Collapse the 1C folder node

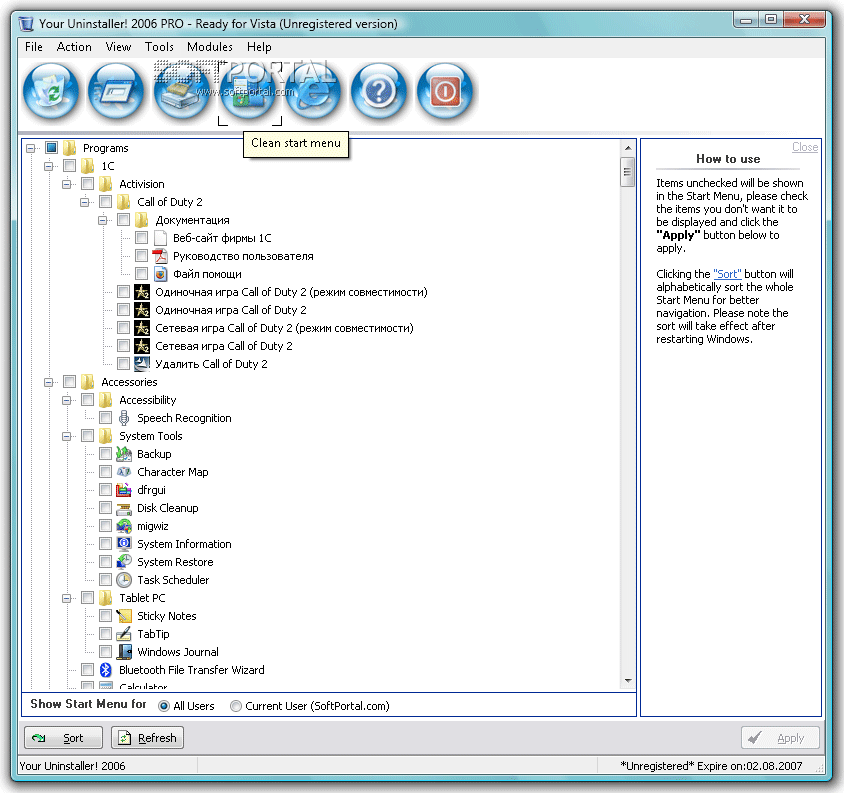point(48,166)
